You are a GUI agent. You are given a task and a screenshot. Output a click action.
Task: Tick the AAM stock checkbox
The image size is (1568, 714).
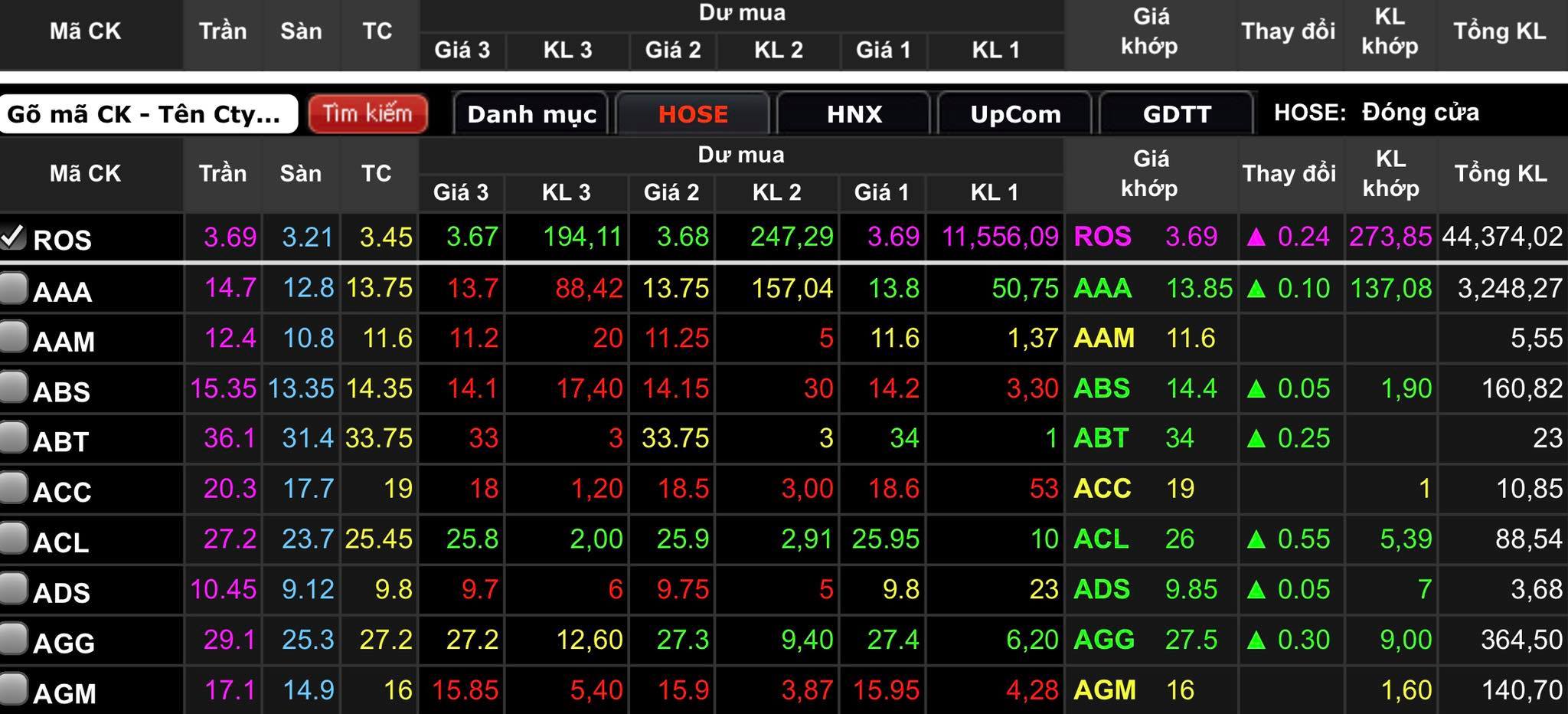pyautogui.click(x=13, y=338)
